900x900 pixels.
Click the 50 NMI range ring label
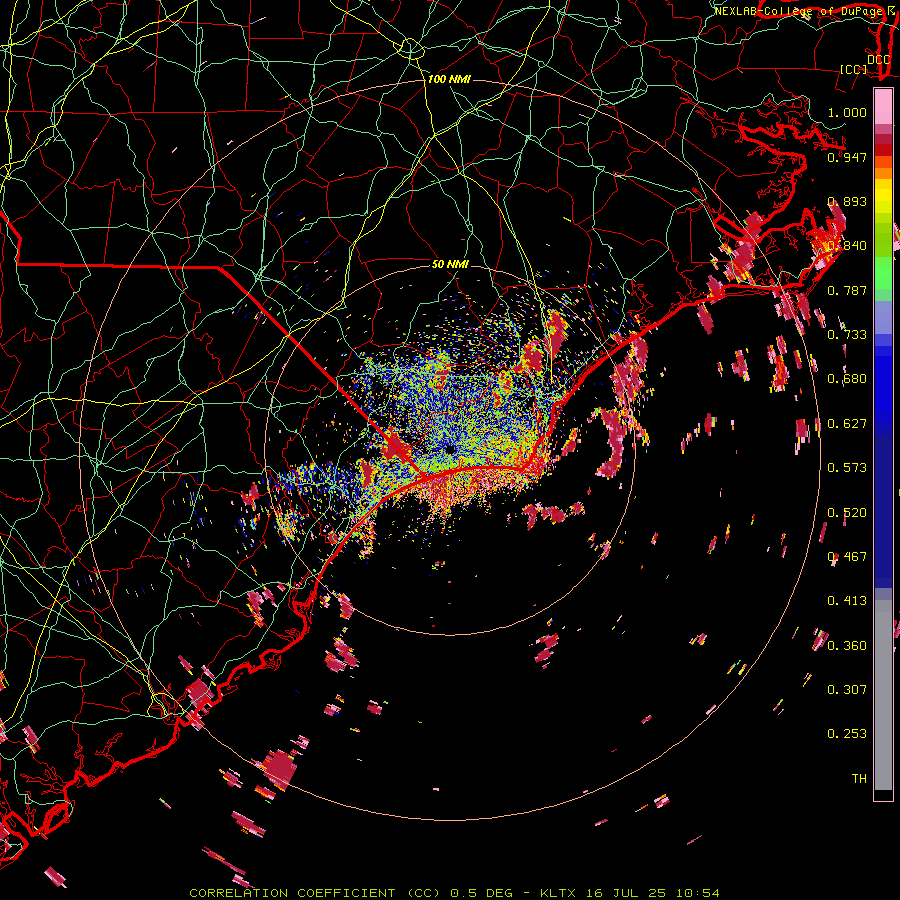point(449,264)
